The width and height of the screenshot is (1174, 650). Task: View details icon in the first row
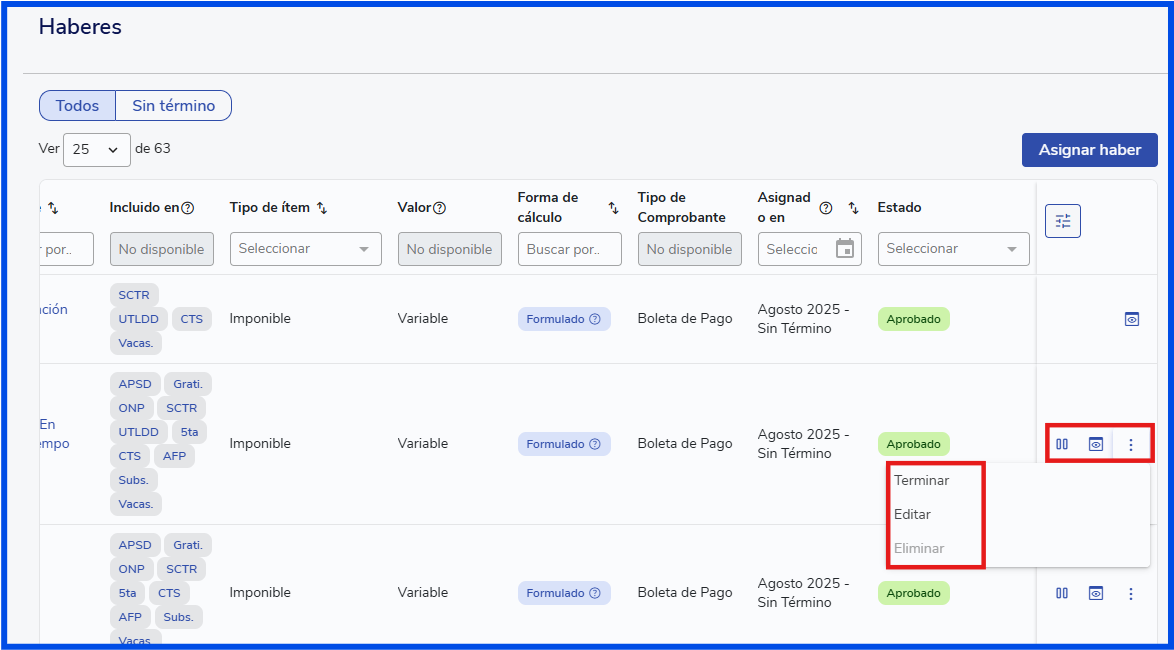1131,319
